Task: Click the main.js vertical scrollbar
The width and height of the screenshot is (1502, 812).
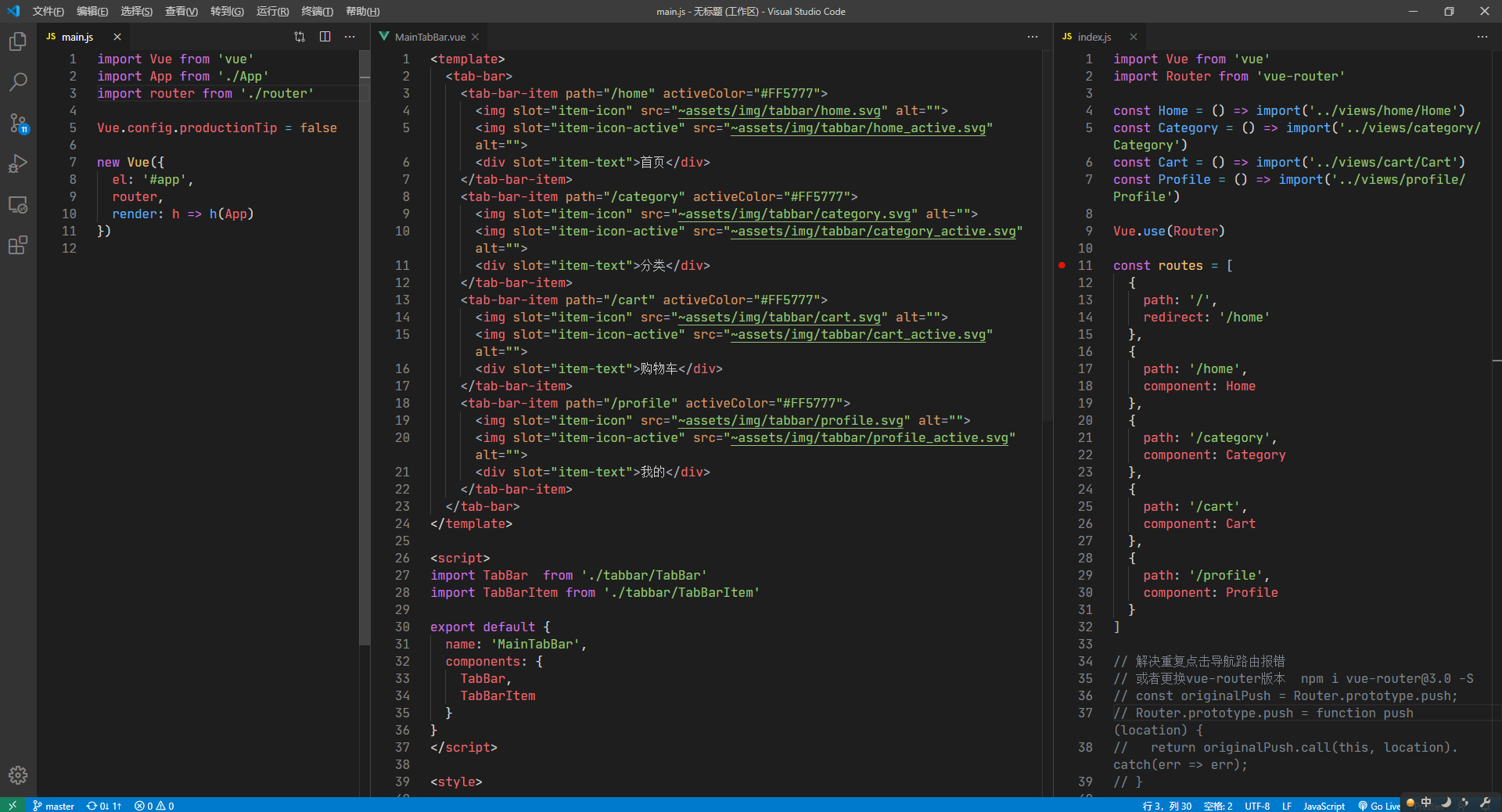Action: (365, 347)
